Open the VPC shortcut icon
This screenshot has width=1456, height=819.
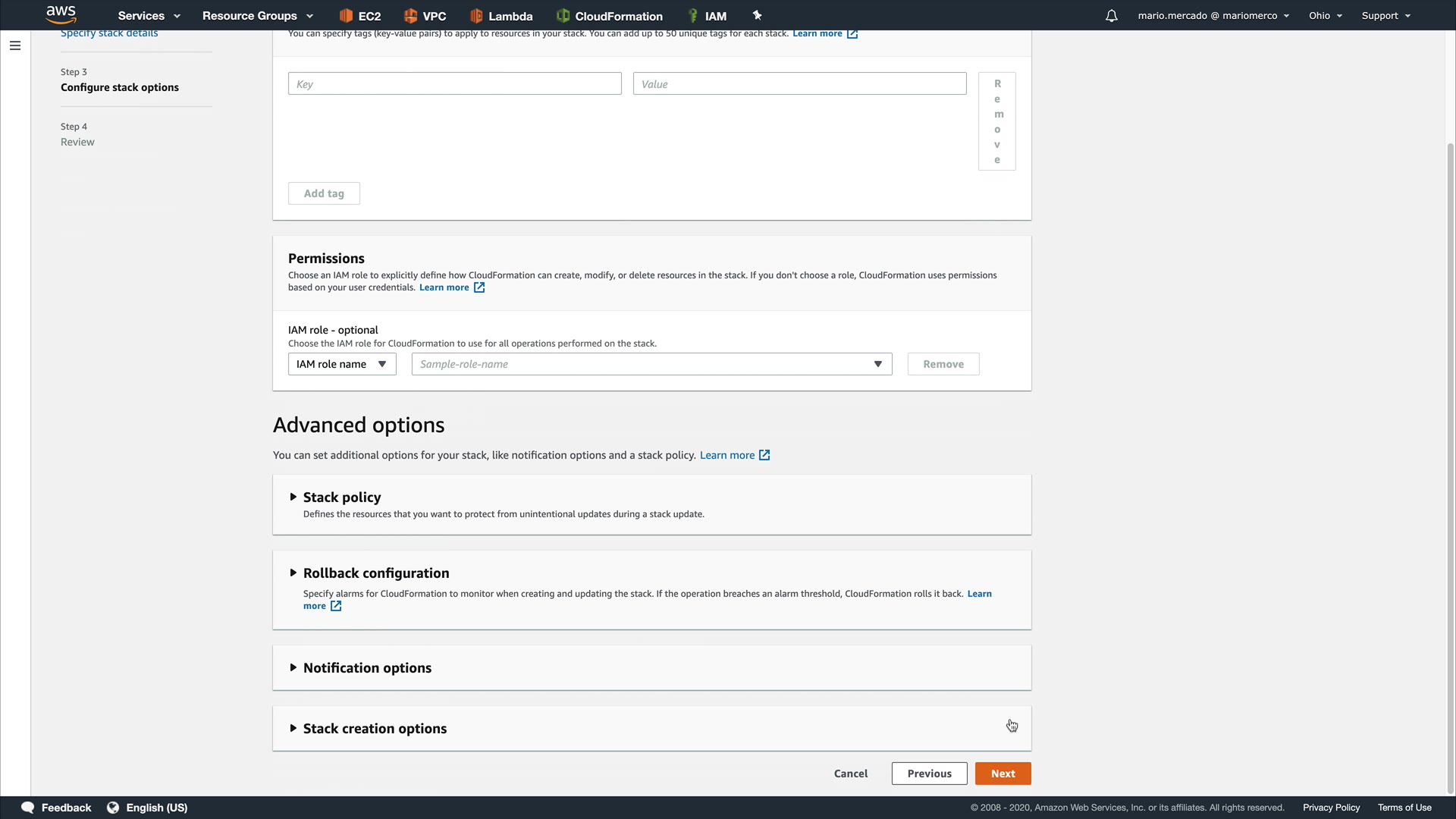pyautogui.click(x=410, y=16)
